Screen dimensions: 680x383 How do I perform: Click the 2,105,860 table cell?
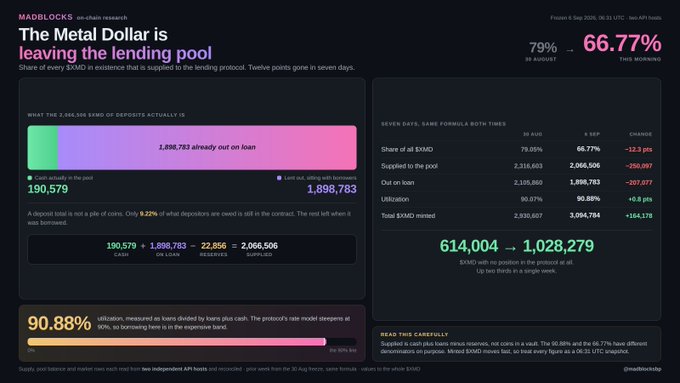528,183
